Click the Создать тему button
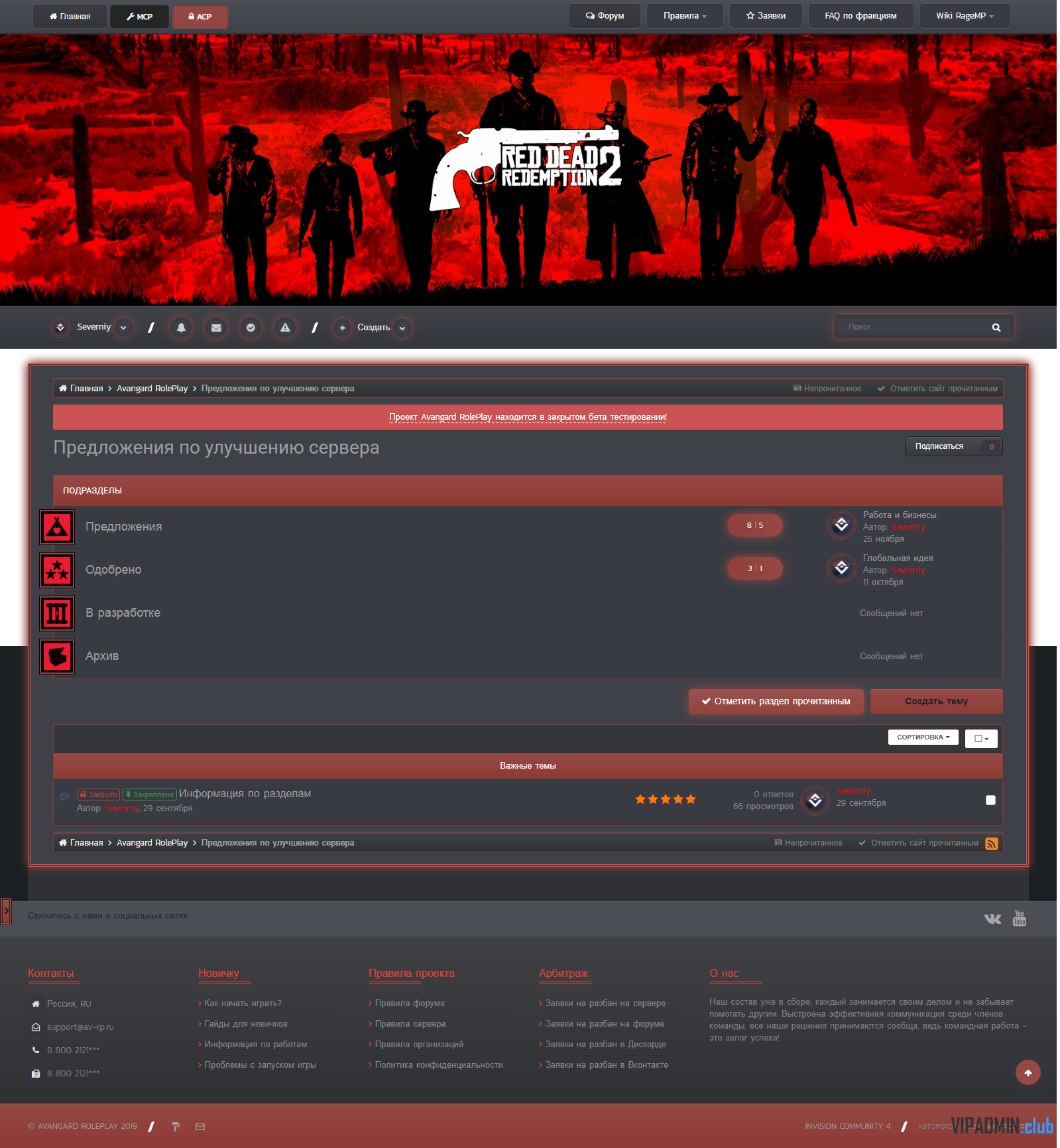Image resolution: width=1060 pixels, height=1148 pixels. coord(936,702)
